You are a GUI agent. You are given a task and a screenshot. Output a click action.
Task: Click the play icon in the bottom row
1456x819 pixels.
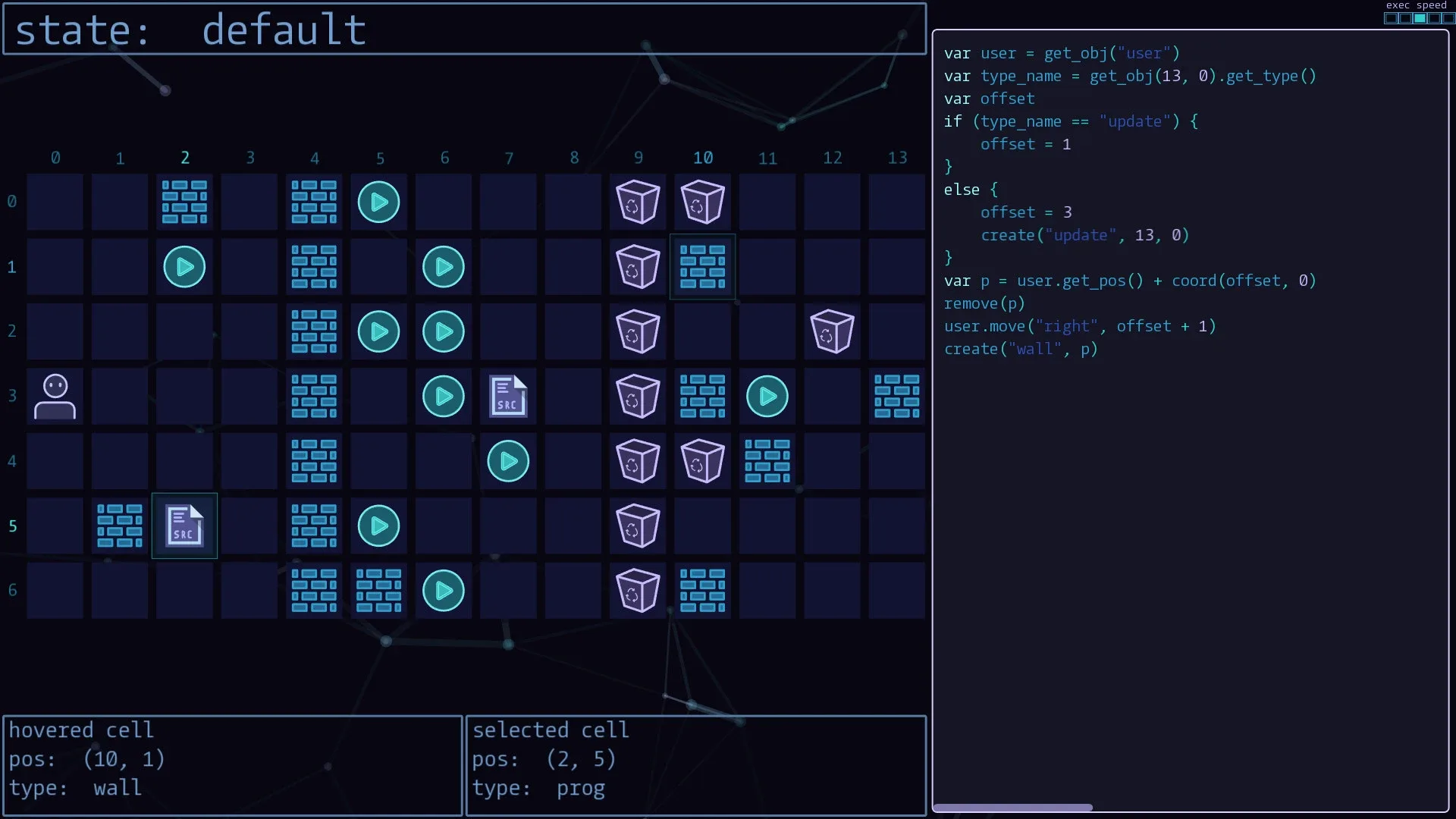pyautogui.click(x=443, y=591)
